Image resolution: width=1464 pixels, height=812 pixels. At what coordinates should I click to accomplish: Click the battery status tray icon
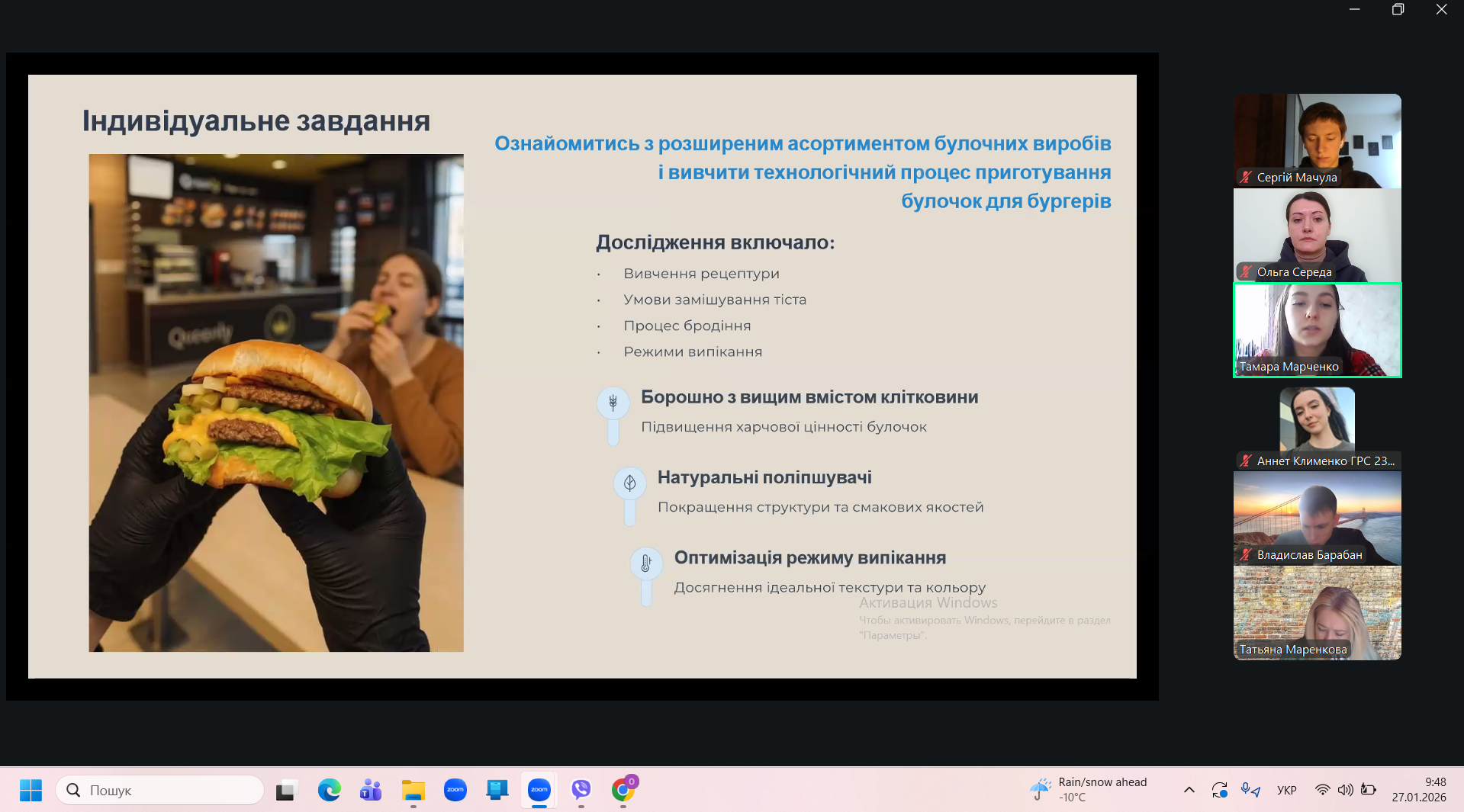1369,790
